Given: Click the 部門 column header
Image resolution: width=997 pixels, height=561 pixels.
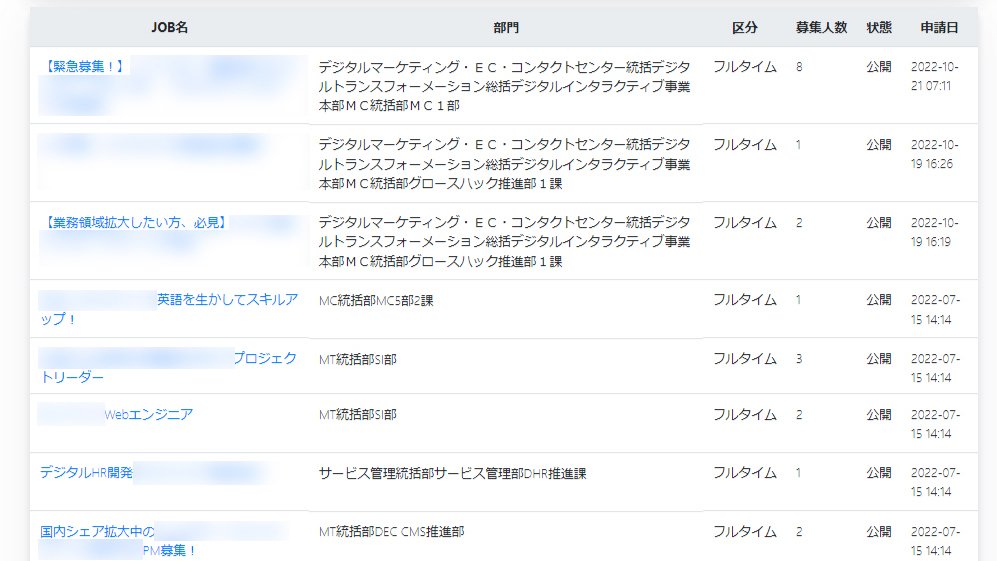Looking at the screenshot, I should click(x=506, y=28).
